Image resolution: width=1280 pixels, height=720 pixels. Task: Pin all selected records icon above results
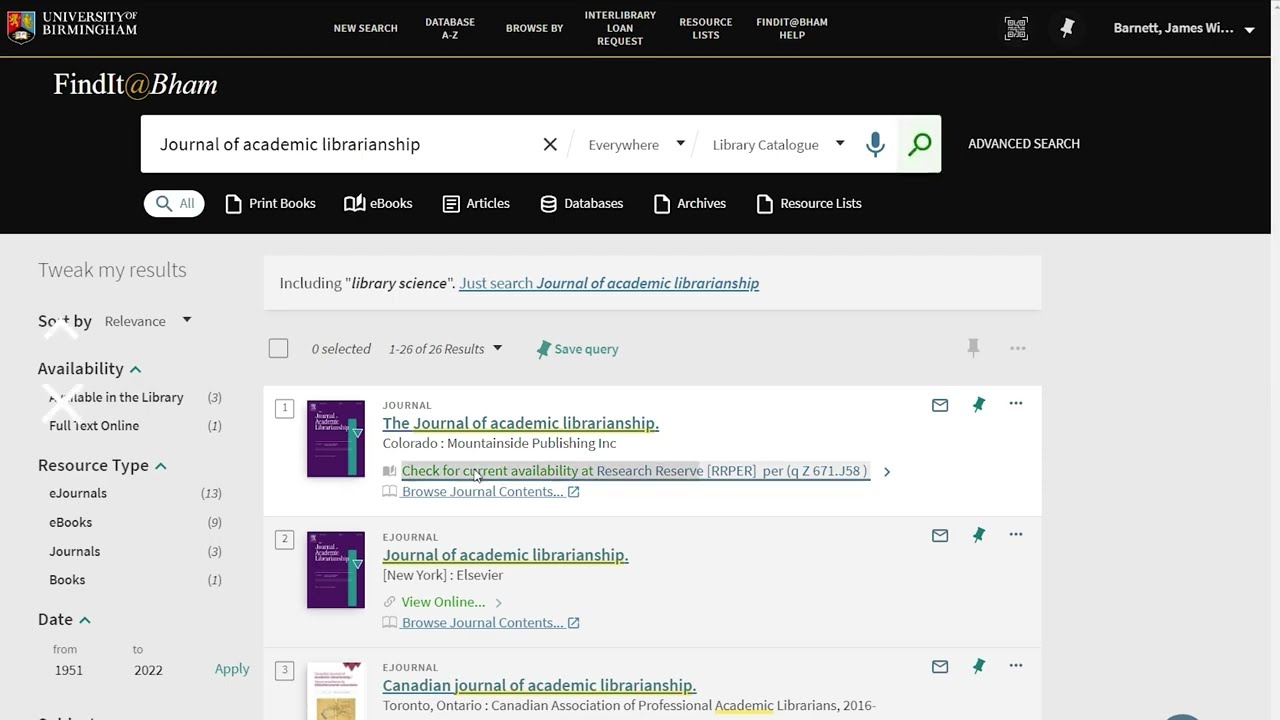click(x=973, y=348)
